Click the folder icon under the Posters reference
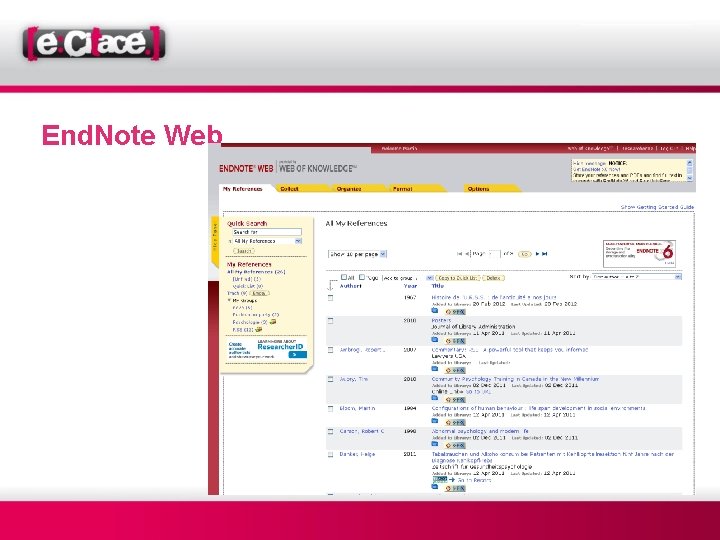Image resolution: width=720 pixels, height=540 pixels. pos(435,340)
